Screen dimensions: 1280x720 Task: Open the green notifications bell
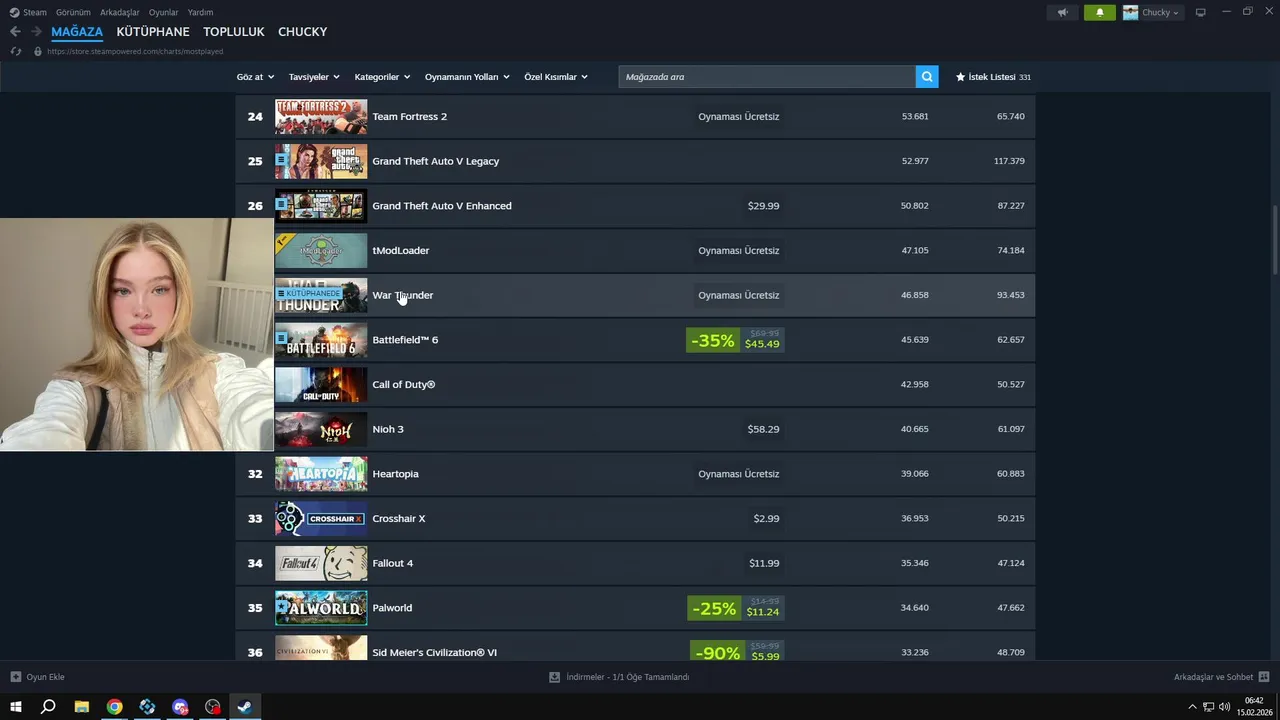tap(1100, 12)
